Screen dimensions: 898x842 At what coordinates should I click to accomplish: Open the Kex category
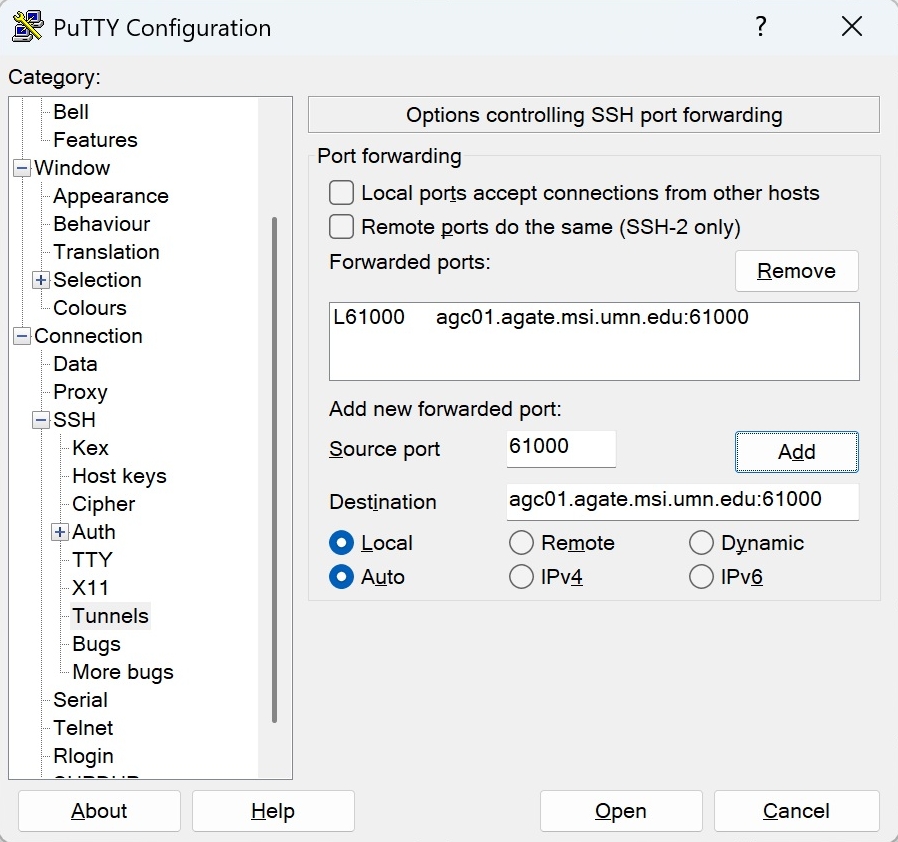pyautogui.click(x=90, y=448)
